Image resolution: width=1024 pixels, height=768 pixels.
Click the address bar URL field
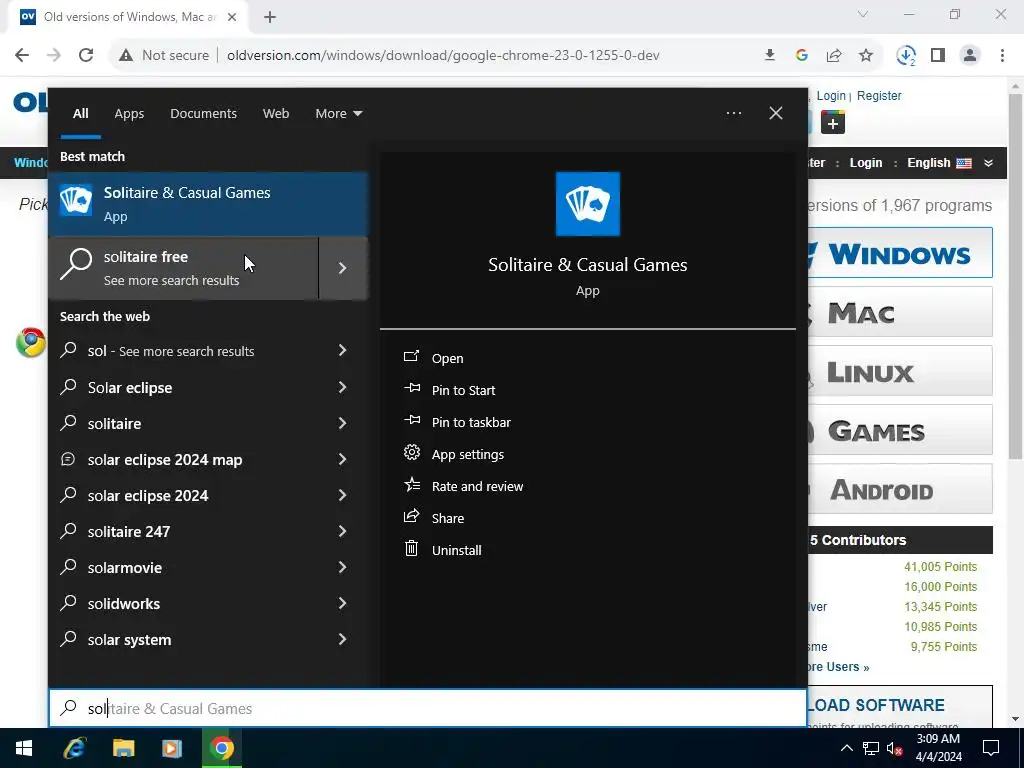click(443, 56)
